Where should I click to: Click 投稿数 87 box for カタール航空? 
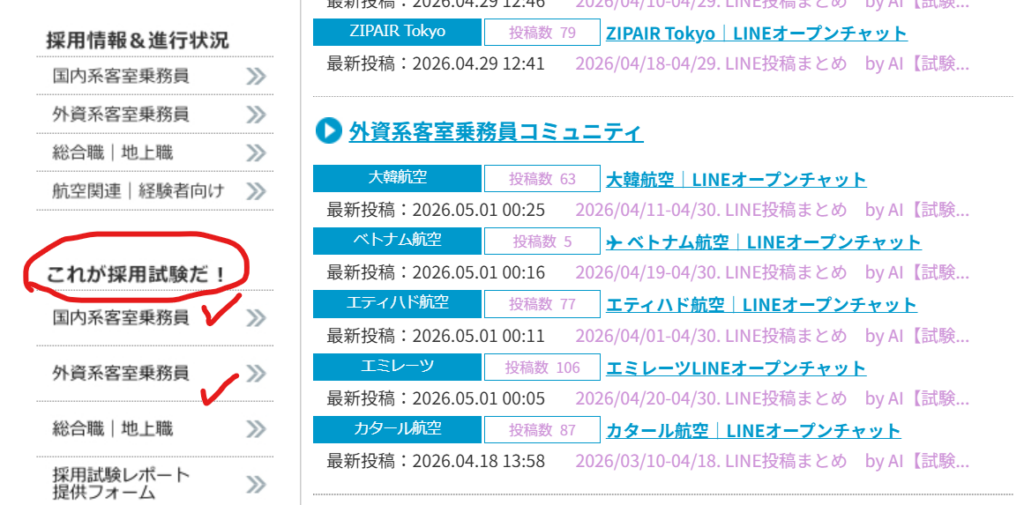coord(542,429)
